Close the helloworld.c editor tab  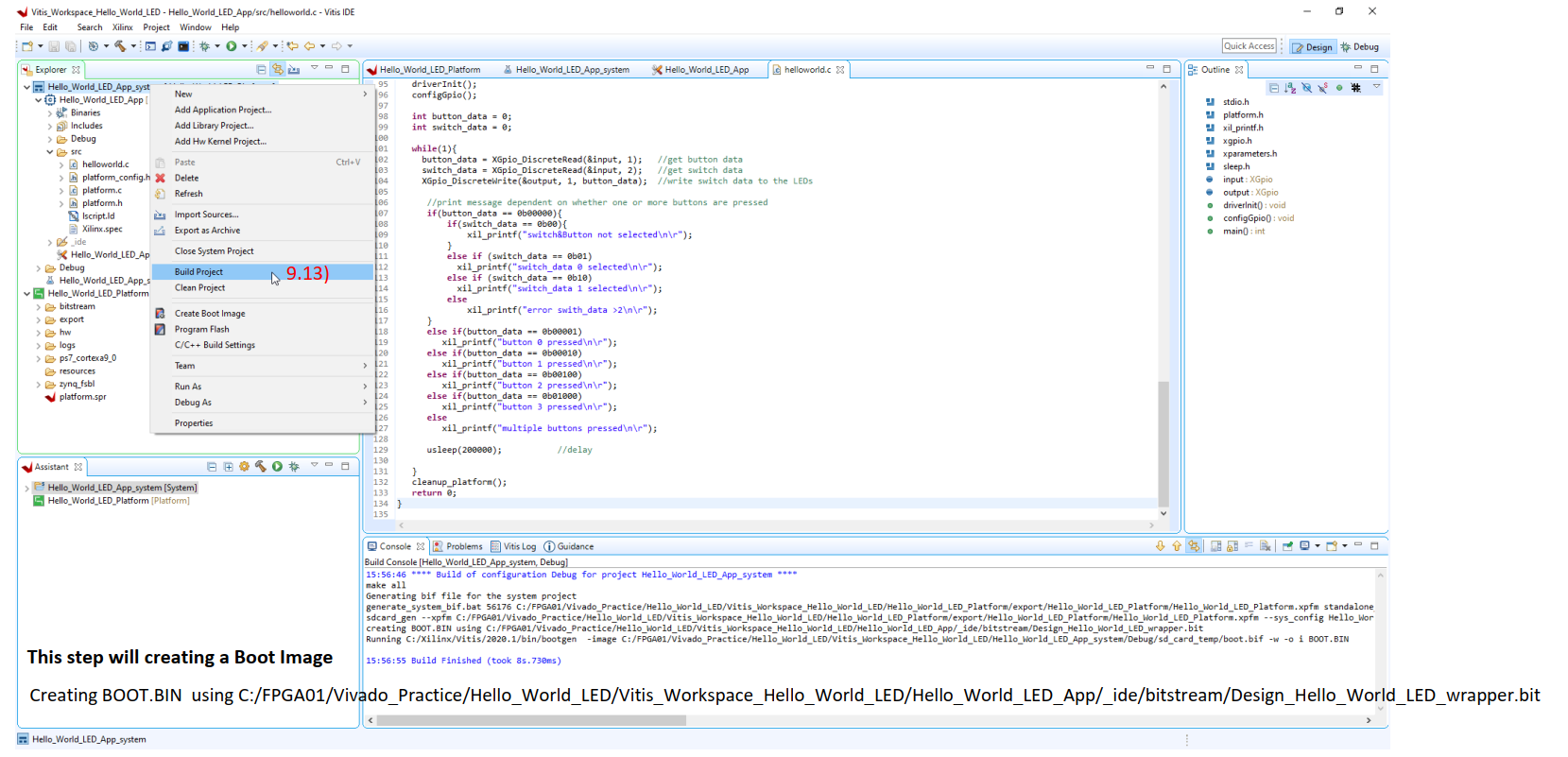coord(840,70)
